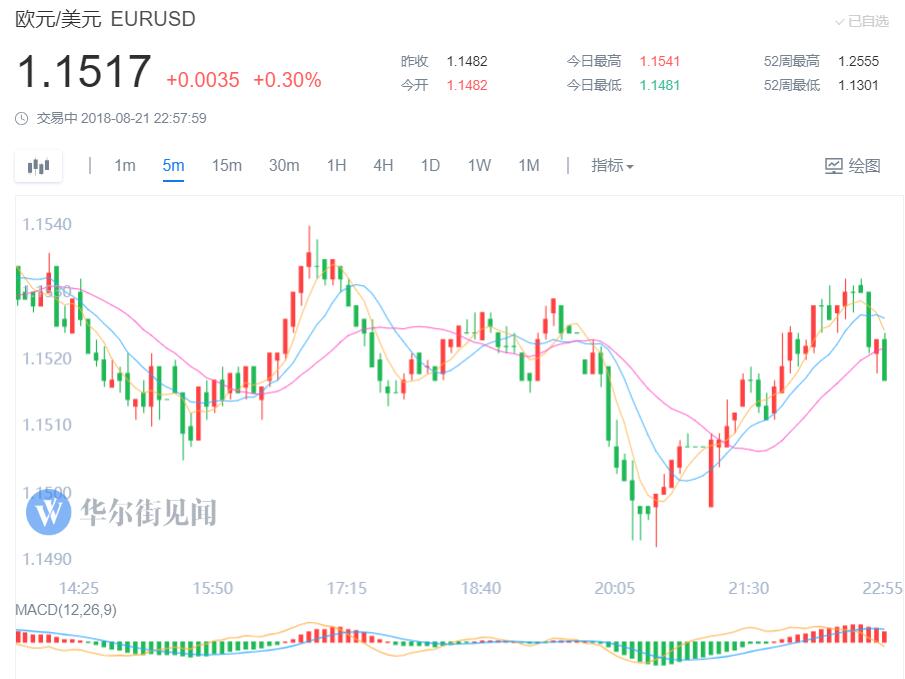The image size is (905, 679).
Task: Switch to the 1m timeframe
Action: click(x=125, y=166)
